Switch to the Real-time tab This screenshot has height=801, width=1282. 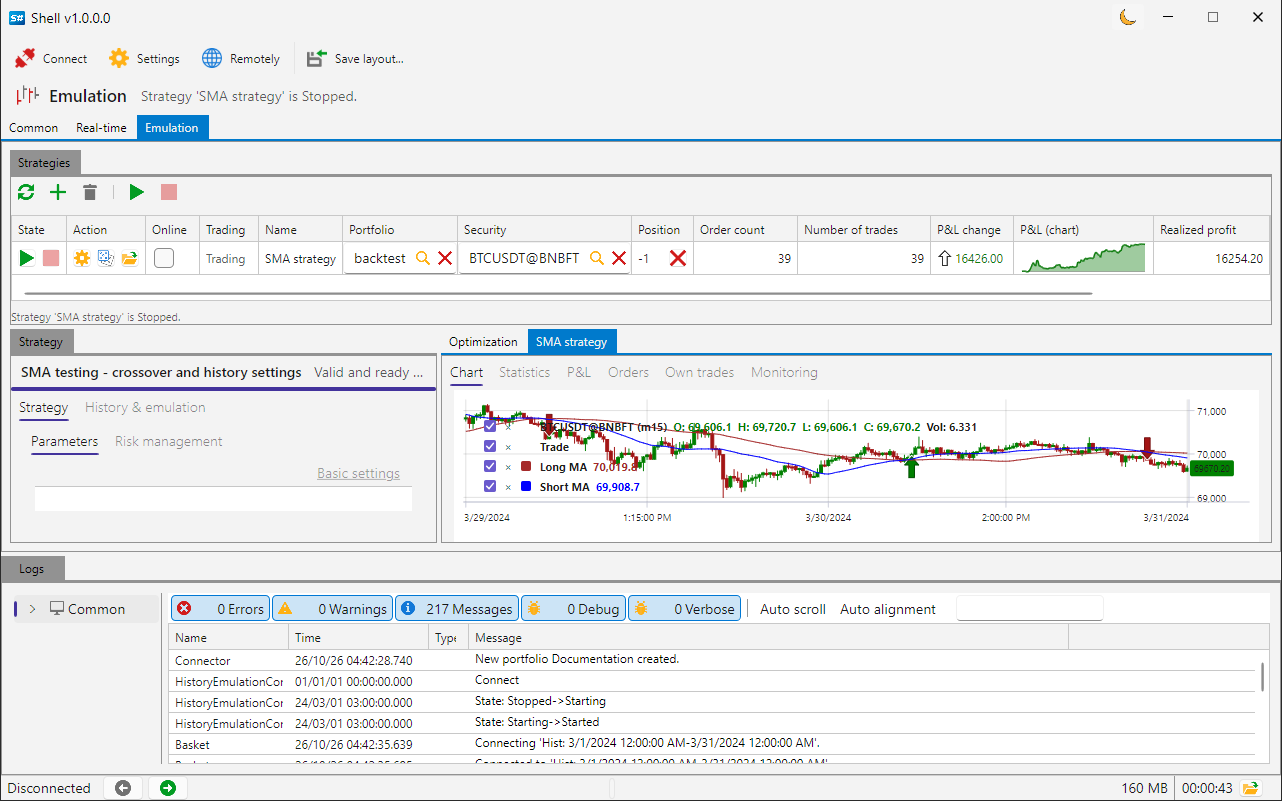[x=101, y=128]
